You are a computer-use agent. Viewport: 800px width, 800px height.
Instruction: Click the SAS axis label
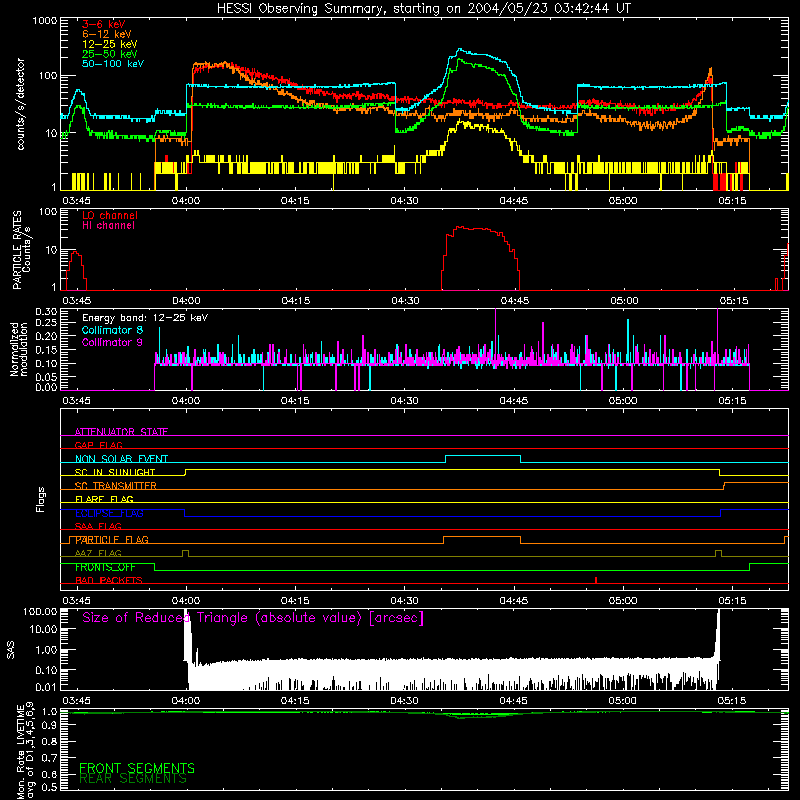pos(11,650)
